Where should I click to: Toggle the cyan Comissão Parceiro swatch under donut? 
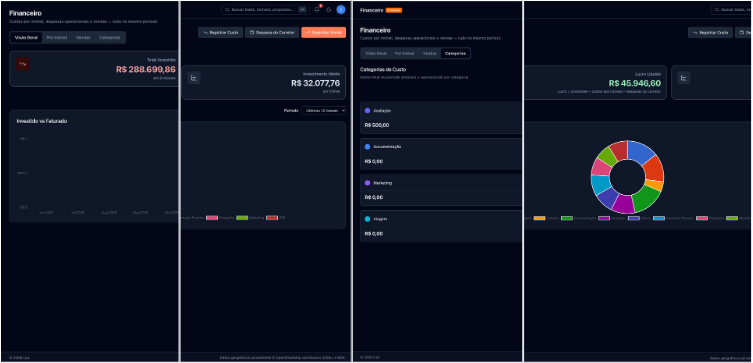[659, 218]
